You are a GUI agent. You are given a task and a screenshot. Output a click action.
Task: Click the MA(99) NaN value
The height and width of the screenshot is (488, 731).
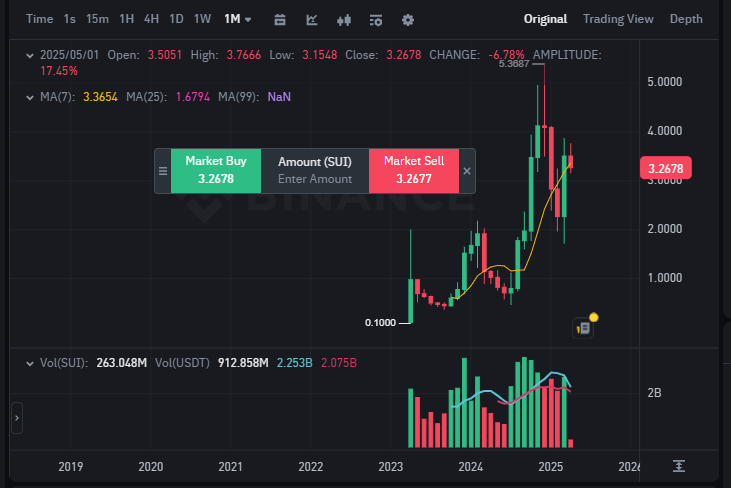(279, 97)
